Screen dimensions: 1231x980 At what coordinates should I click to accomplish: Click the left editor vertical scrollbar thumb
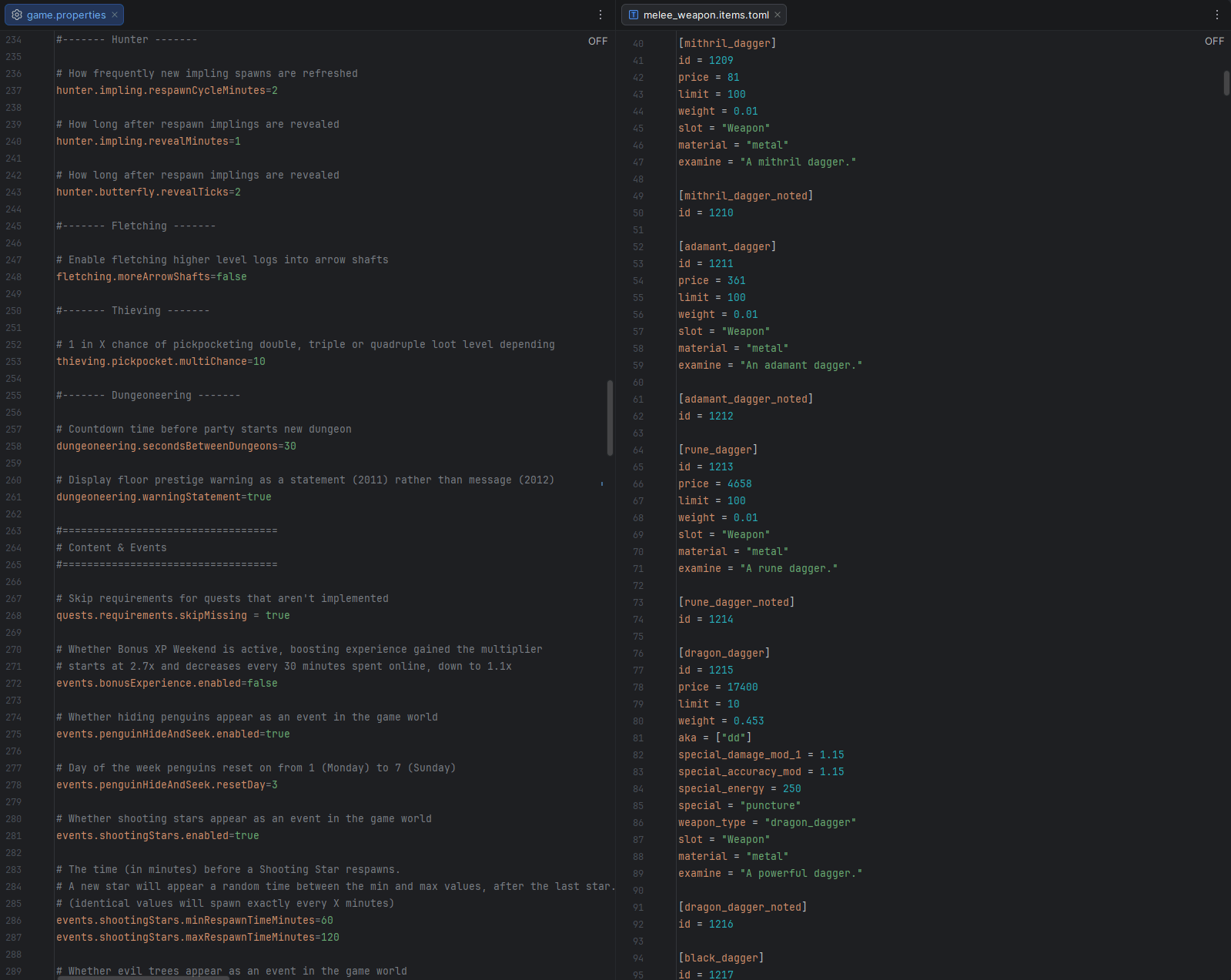pos(610,417)
